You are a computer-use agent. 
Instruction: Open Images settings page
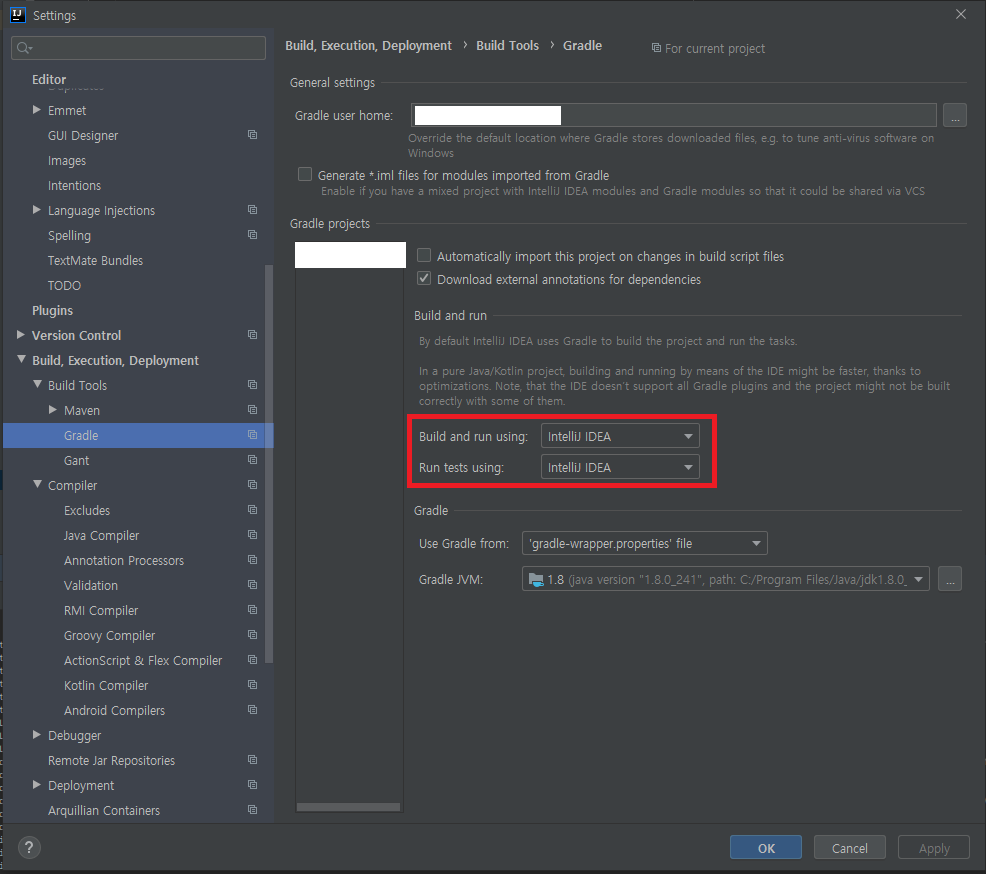coord(67,160)
